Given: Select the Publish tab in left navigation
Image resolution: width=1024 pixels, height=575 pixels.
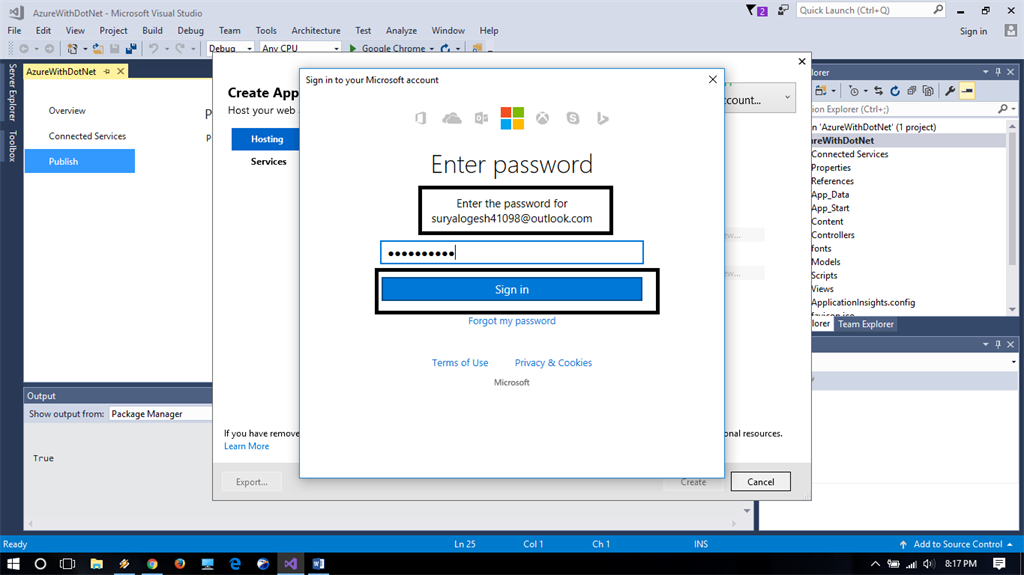Looking at the screenshot, I should 80,161.
